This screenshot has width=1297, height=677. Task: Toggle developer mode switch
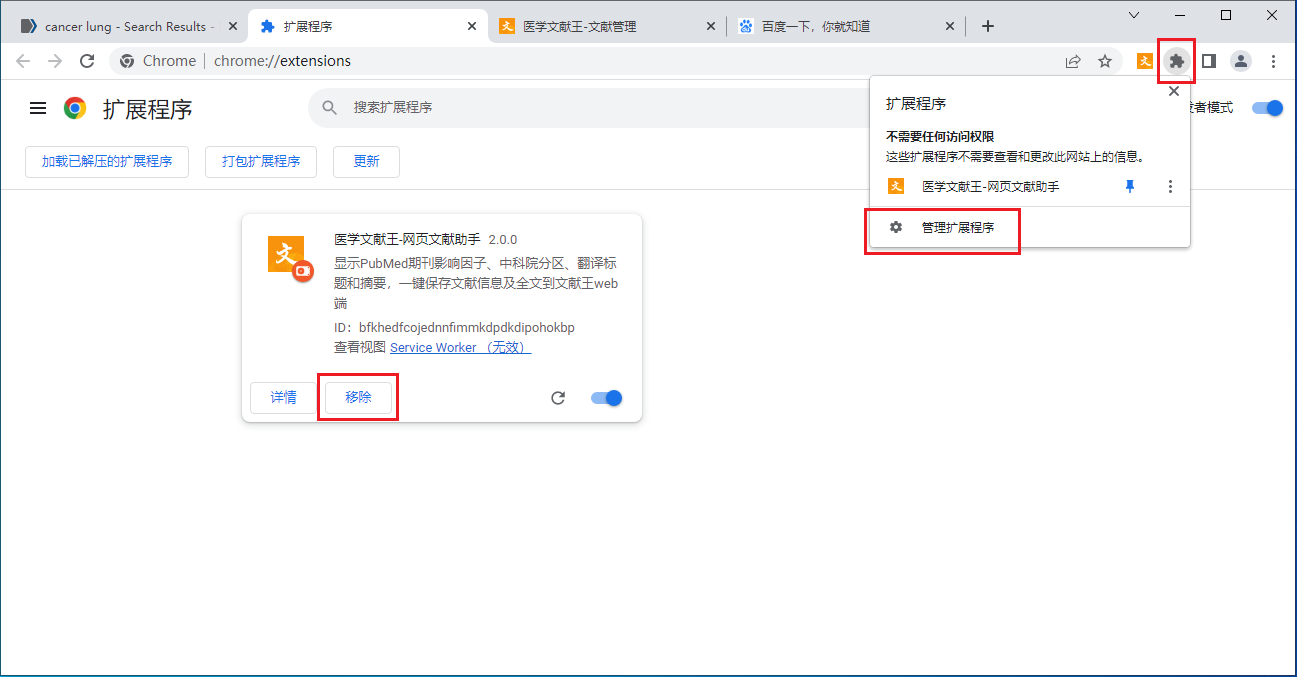click(1267, 108)
